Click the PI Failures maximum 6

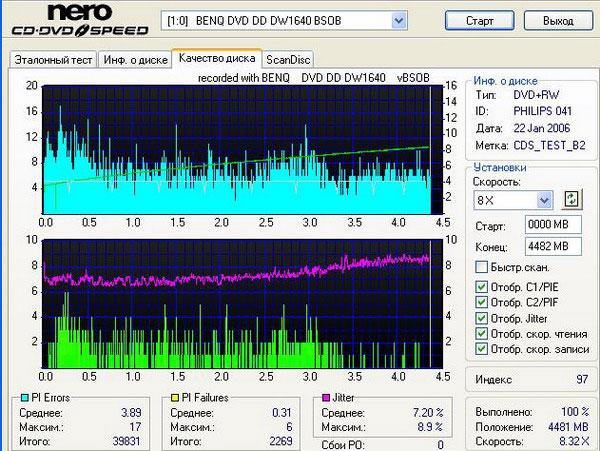(x=289, y=427)
